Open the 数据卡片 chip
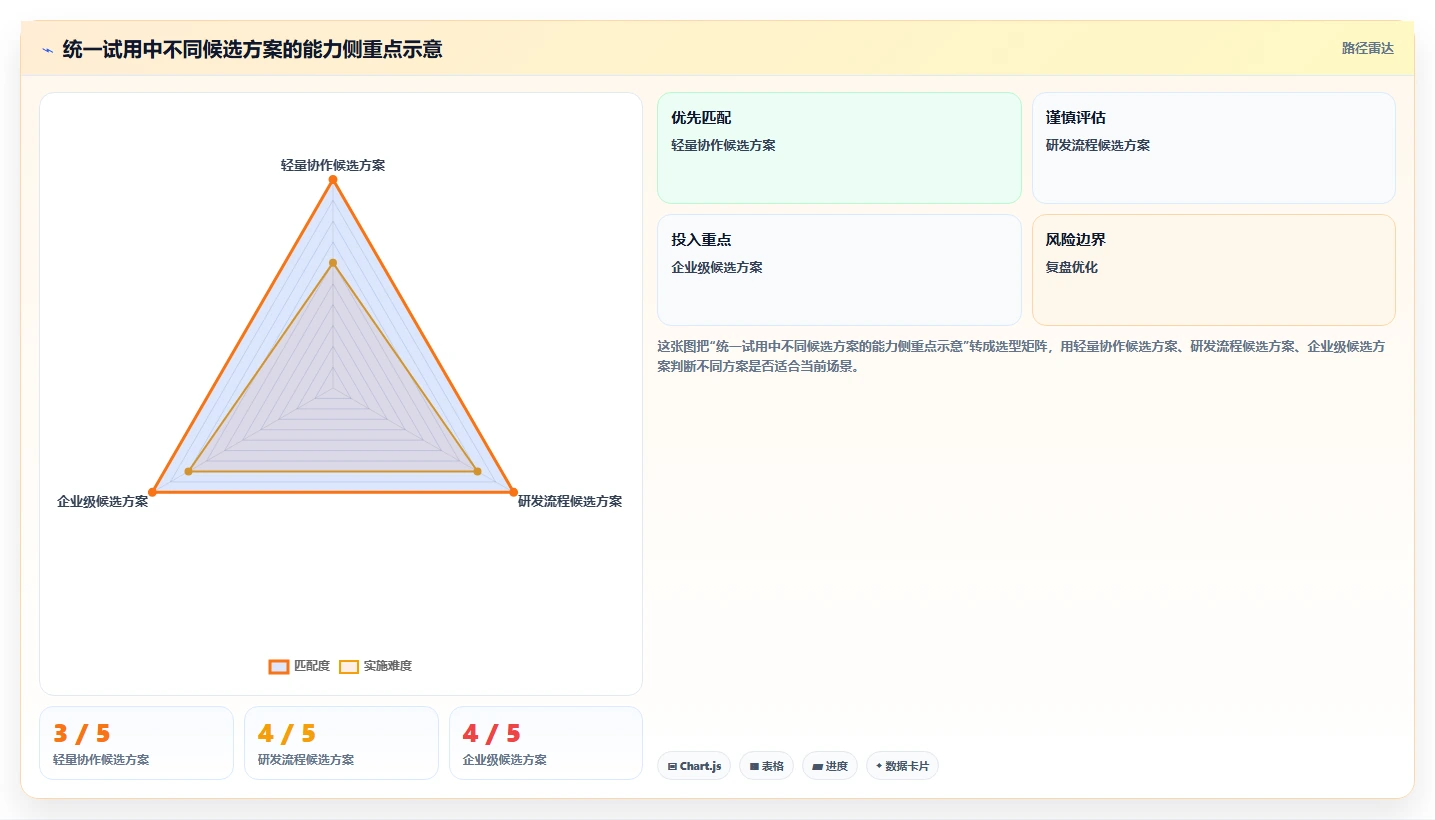 (902, 766)
